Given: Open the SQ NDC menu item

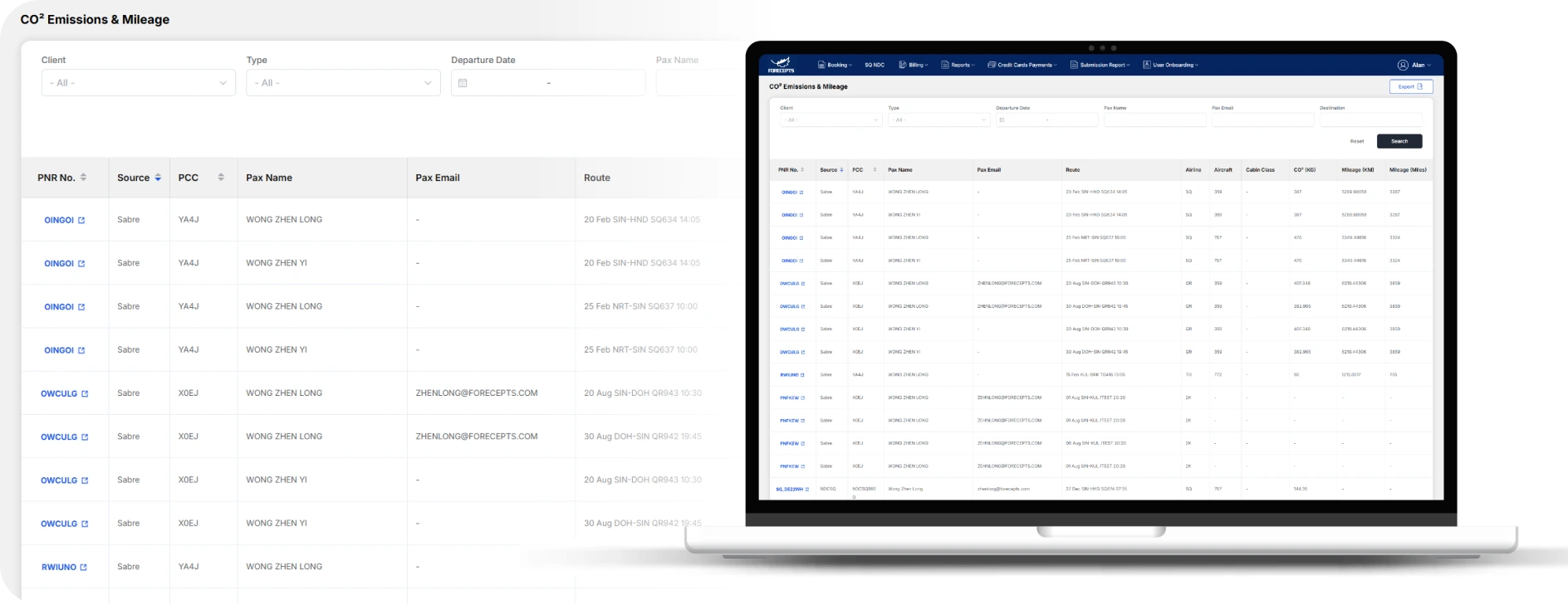Looking at the screenshot, I should 874,65.
